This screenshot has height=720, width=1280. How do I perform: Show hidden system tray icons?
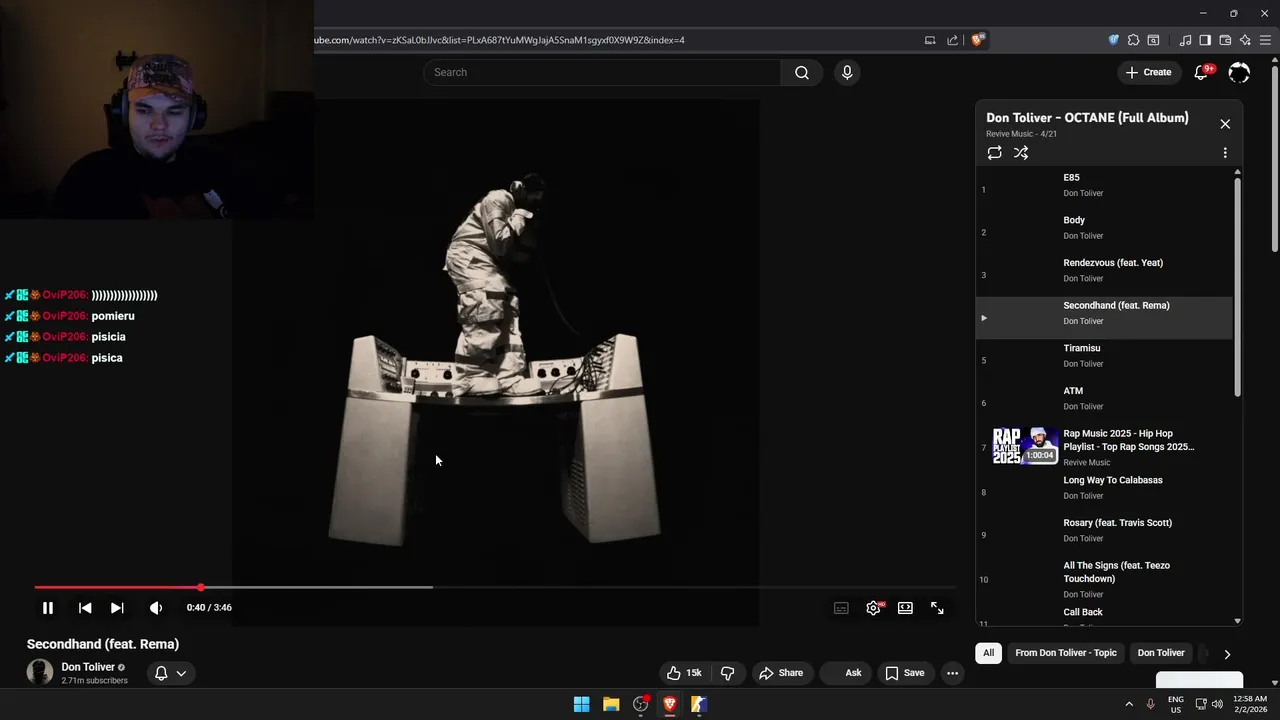(1129, 704)
